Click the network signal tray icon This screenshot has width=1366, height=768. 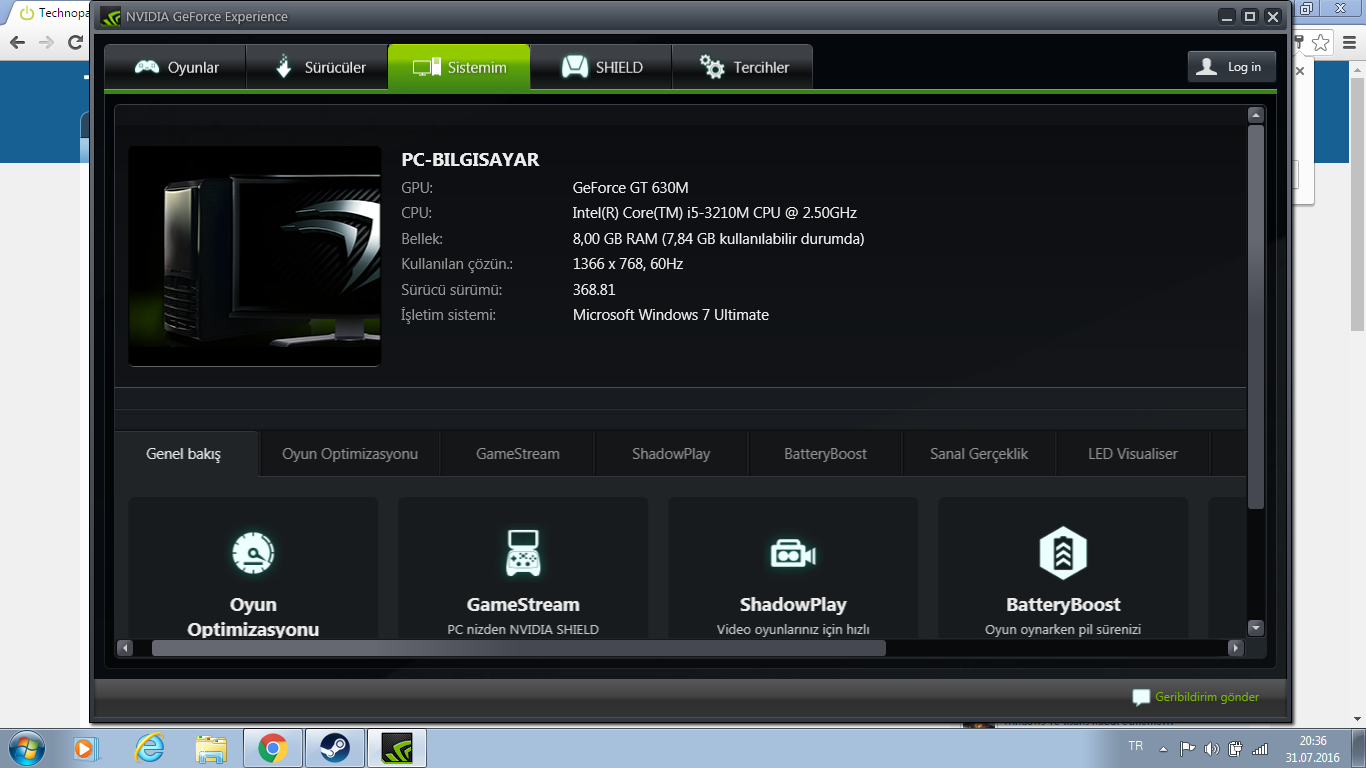pyautogui.click(x=1260, y=748)
